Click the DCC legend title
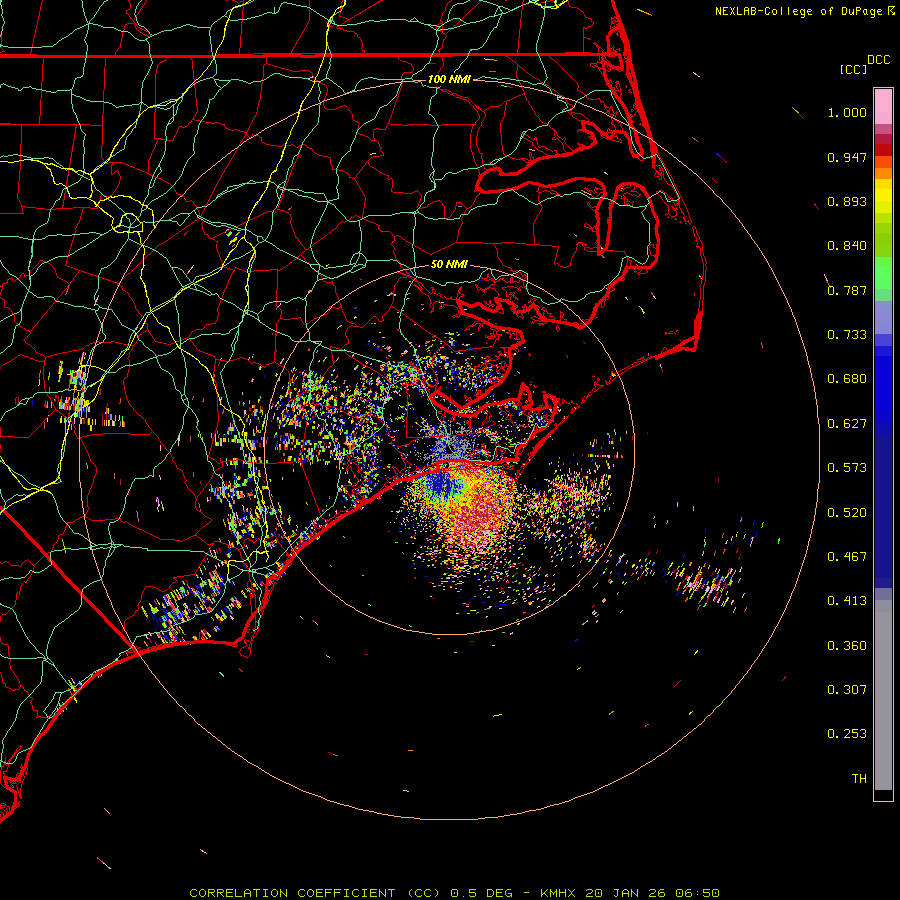The image size is (900, 900). pos(878,60)
